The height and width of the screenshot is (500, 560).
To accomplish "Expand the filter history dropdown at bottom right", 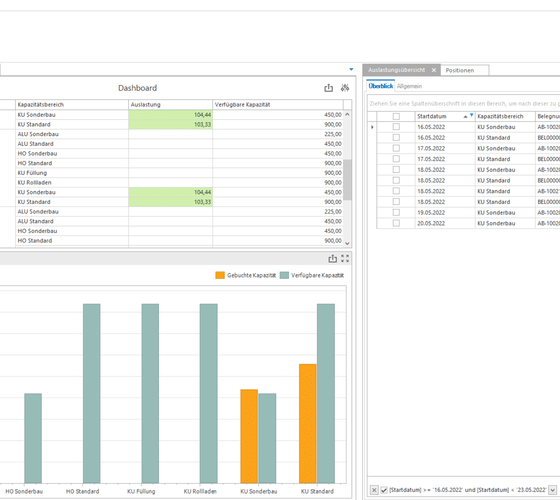I will tap(552, 490).
